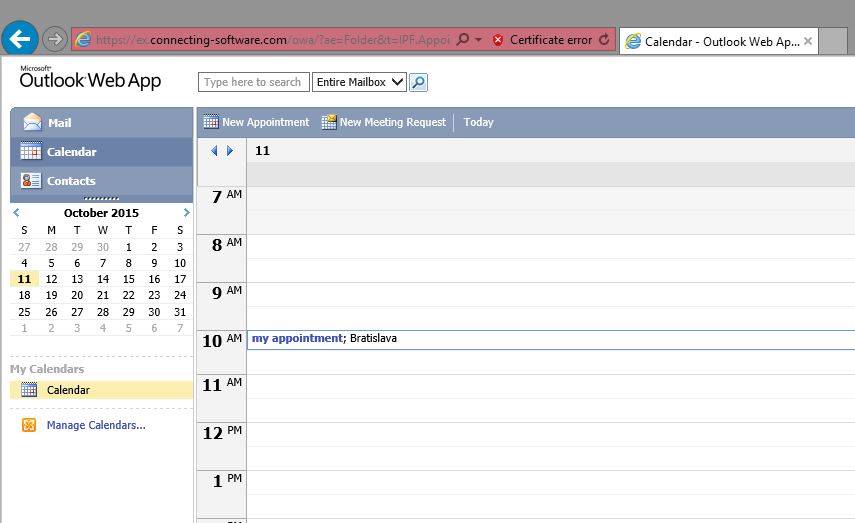Select October 19 in the mini calendar
The image size is (855, 523).
coord(51,295)
